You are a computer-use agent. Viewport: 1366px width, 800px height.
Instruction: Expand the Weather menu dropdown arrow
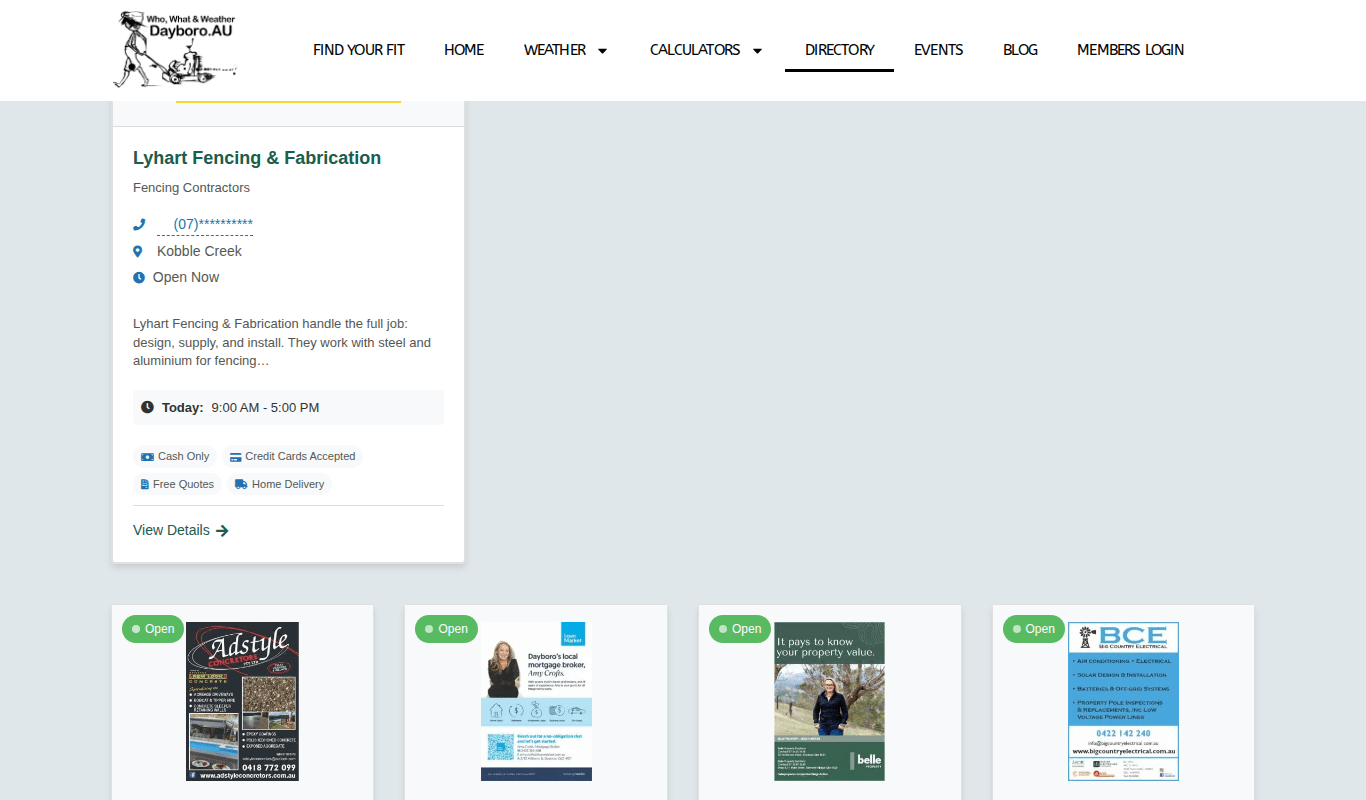(602, 50)
